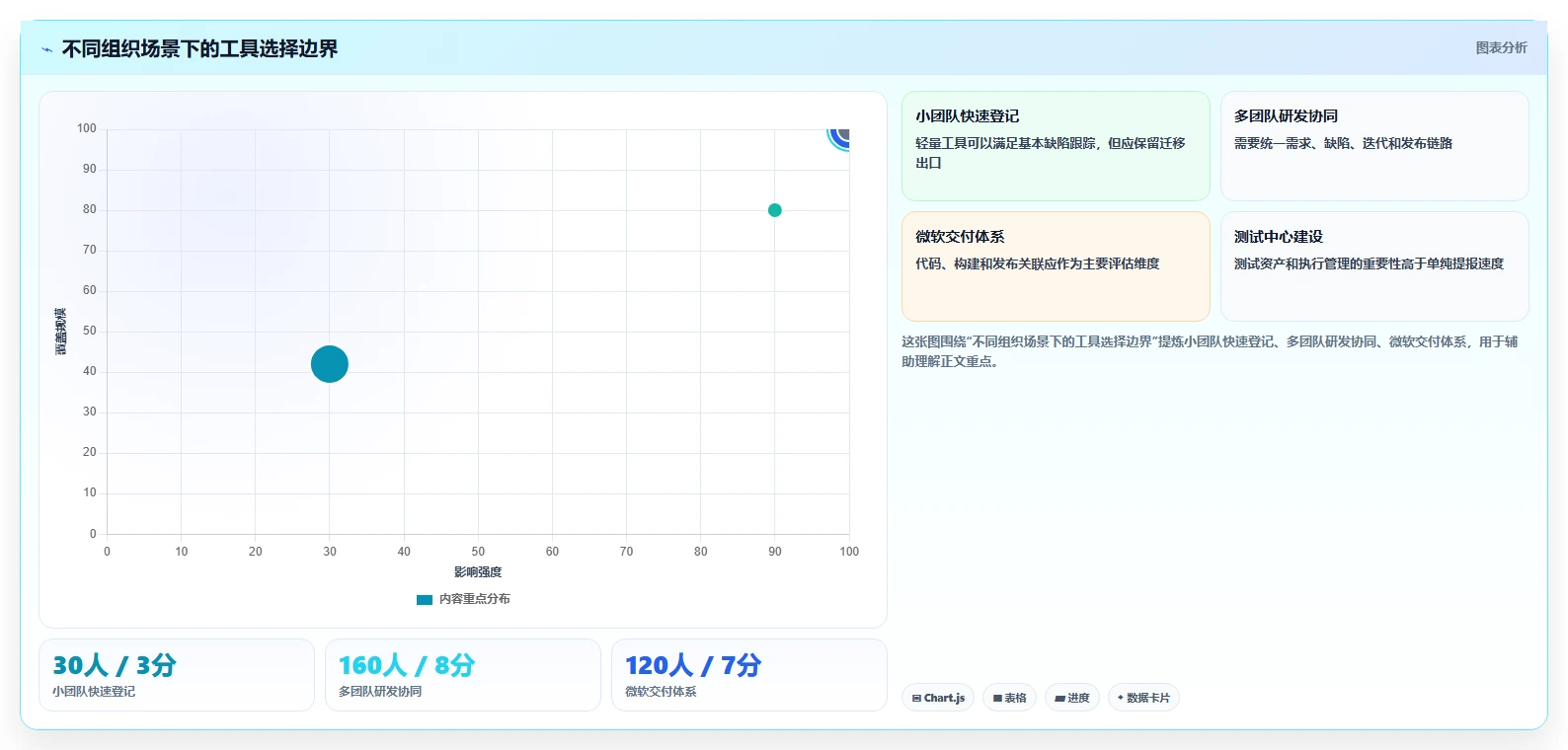1568x750 pixels.
Task: Click the 进度 tag
Action: pyautogui.click(x=1071, y=698)
